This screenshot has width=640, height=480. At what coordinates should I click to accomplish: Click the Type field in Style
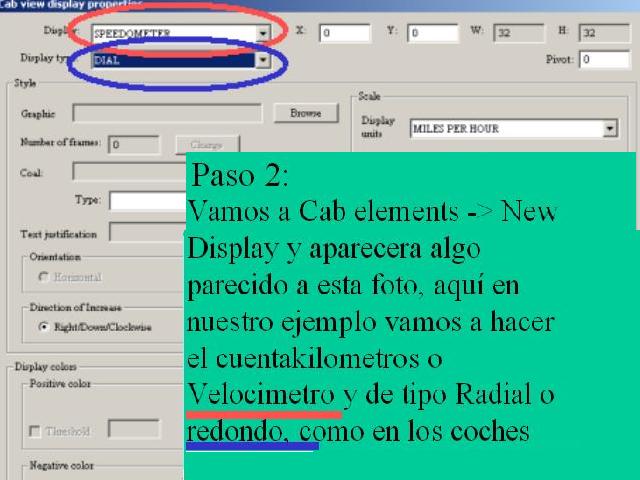pos(147,200)
